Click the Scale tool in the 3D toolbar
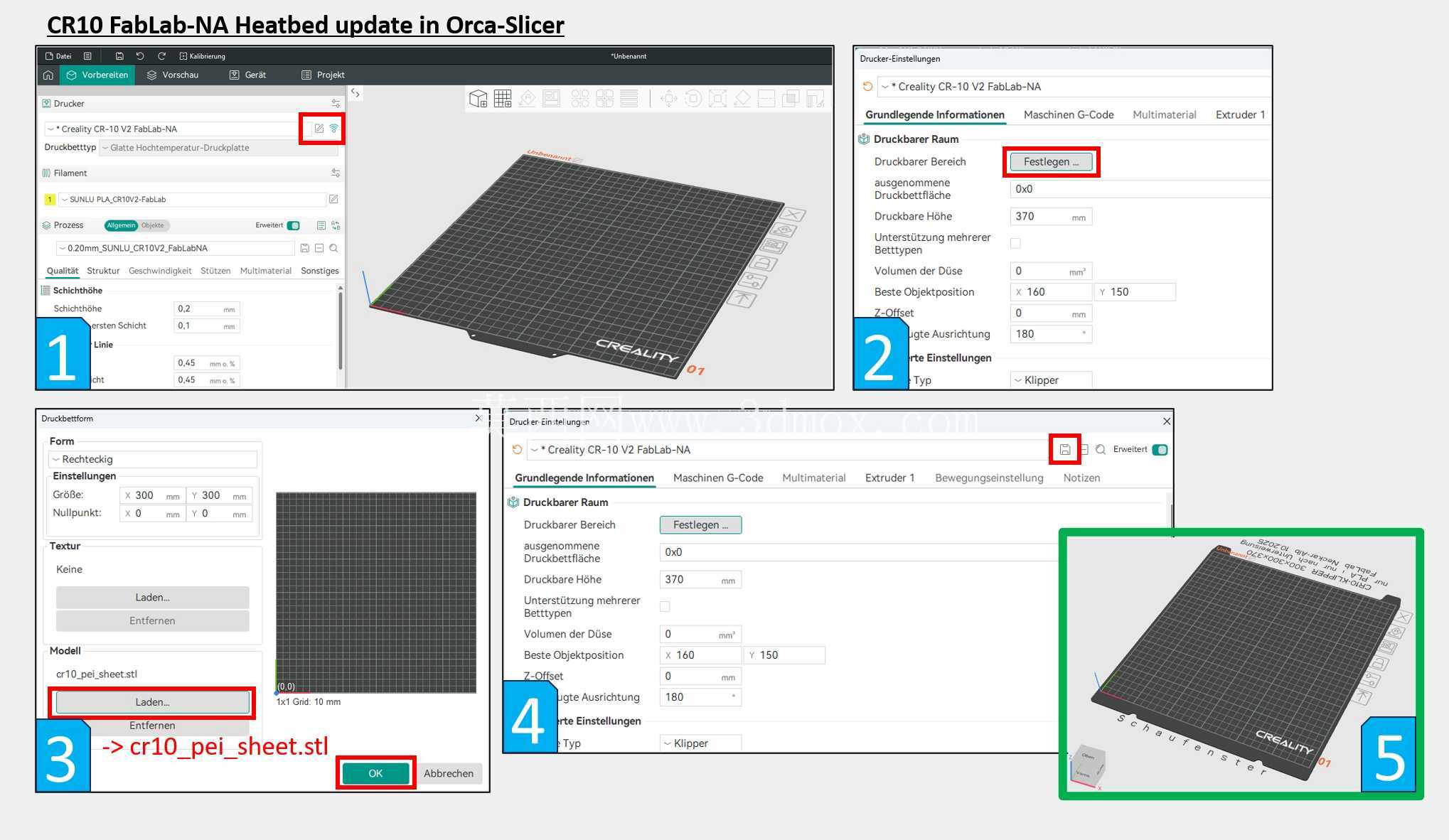Screen dimensions: 1449x840 tap(717, 99)
